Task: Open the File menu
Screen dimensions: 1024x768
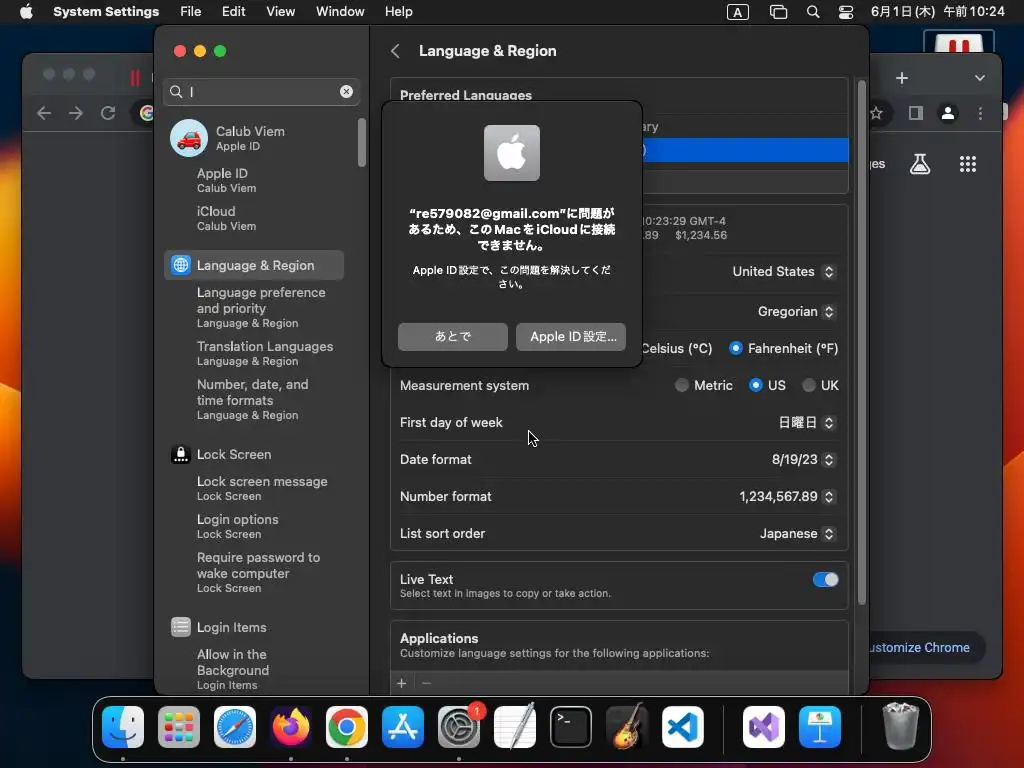Action: 191,12
